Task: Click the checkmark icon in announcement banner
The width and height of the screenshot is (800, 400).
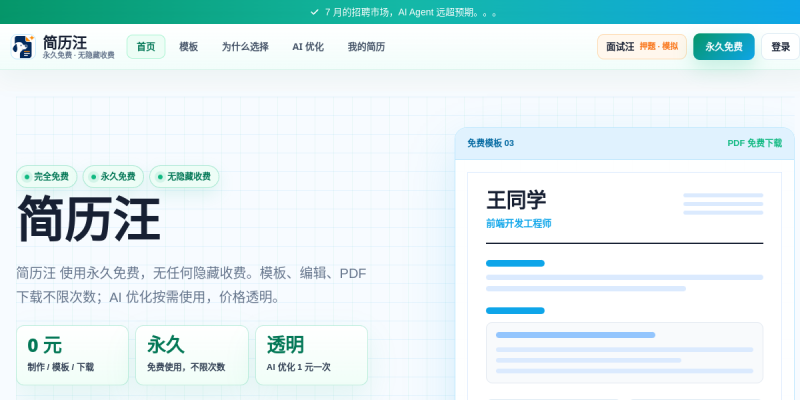Action: point(314,12)
